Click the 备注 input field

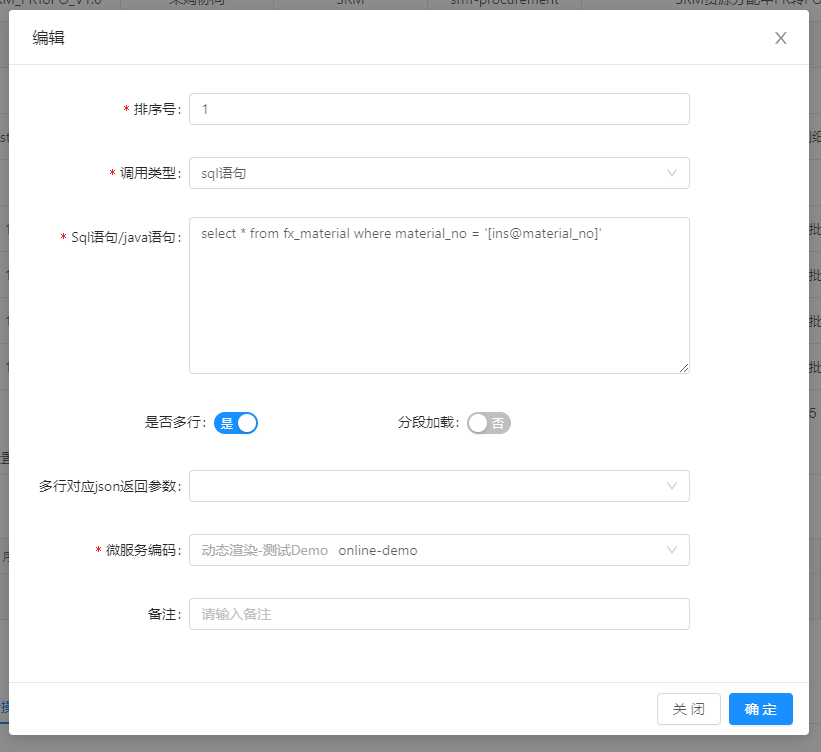point(439,614)
